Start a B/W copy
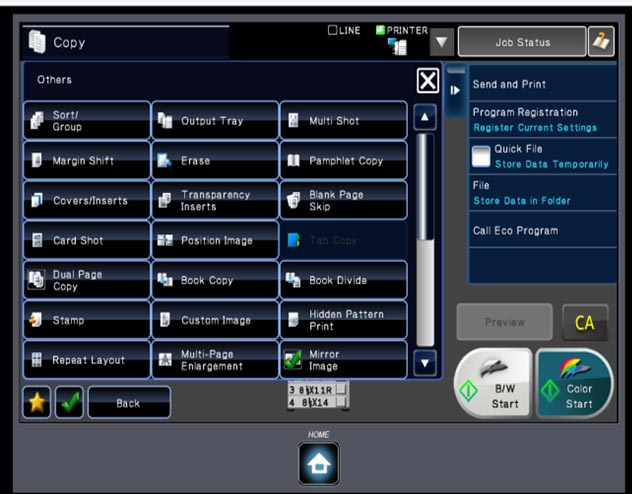Viewport: 632px width, 494px height. [494, 383]
